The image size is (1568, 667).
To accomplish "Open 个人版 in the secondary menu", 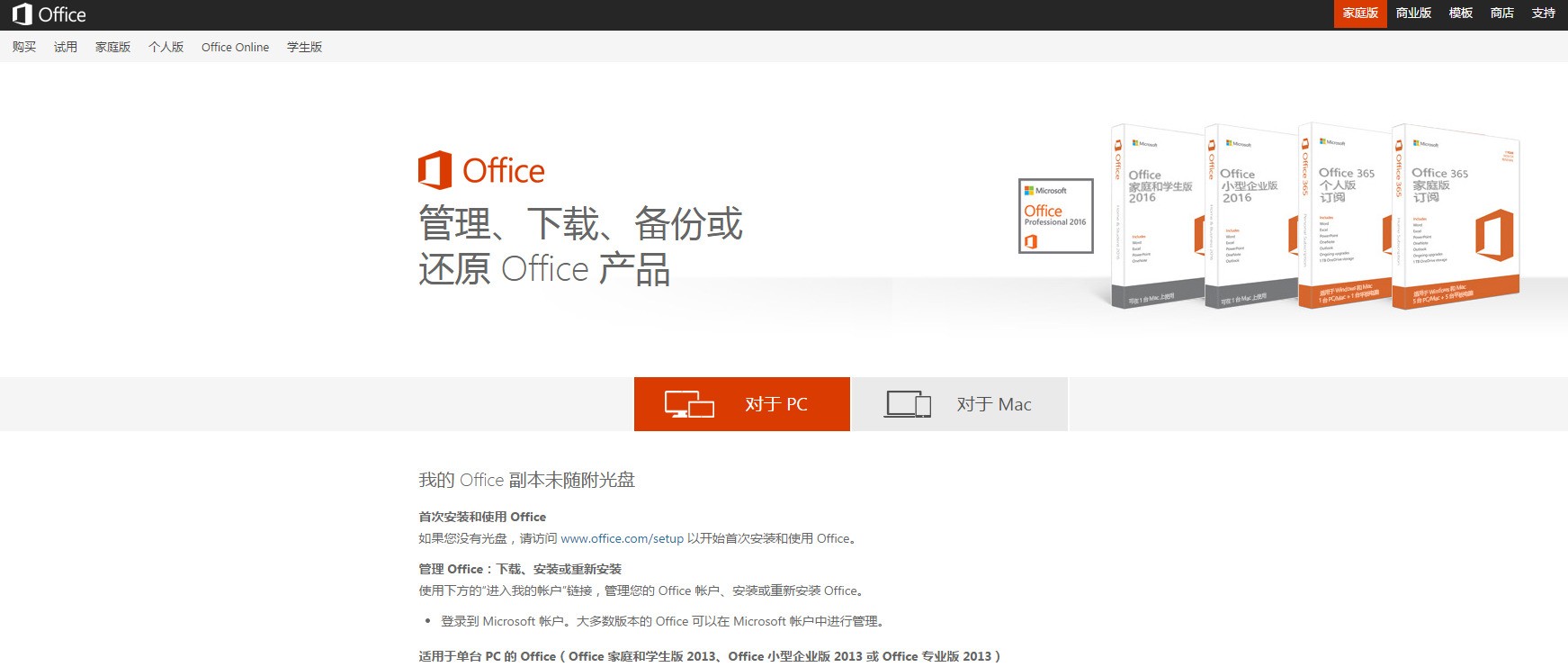I will 166,47.
